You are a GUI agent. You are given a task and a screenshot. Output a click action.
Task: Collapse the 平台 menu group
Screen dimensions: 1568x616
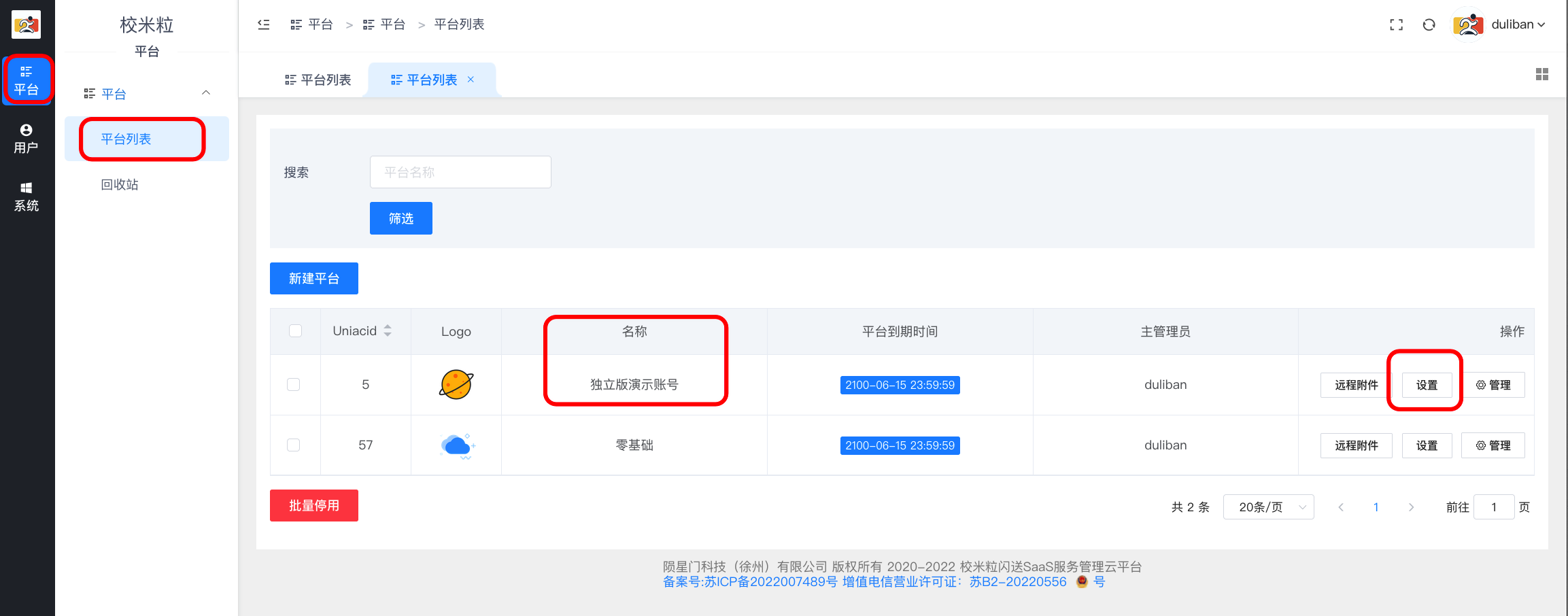tap(206, 93)
